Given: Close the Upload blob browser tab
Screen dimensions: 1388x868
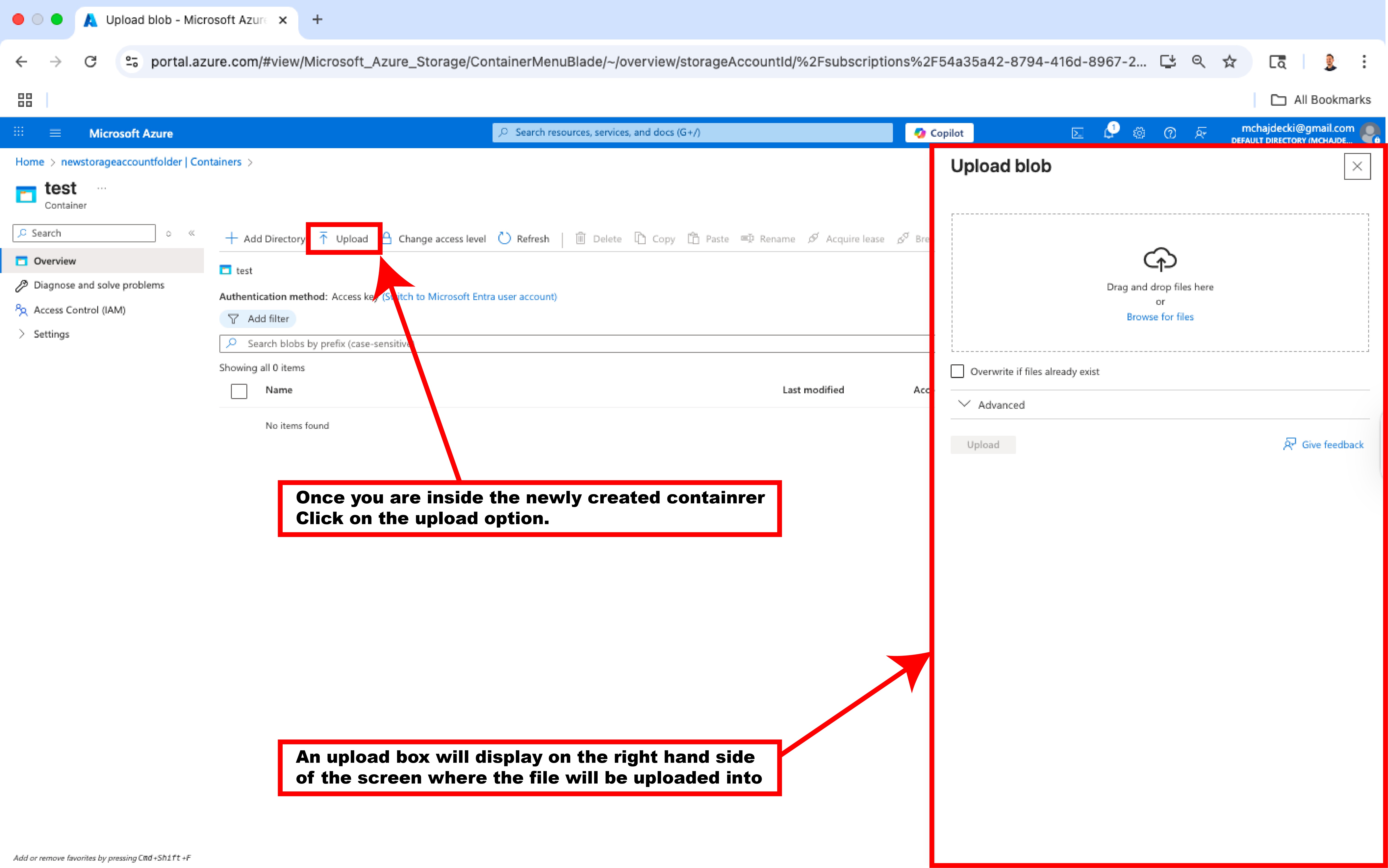Looking at the screenshot, I should 283,20.
